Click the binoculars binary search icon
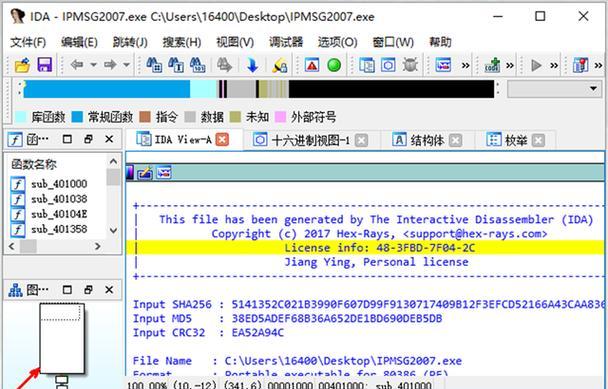The height and width of the screenshot is (389, 608). [197, 65]
